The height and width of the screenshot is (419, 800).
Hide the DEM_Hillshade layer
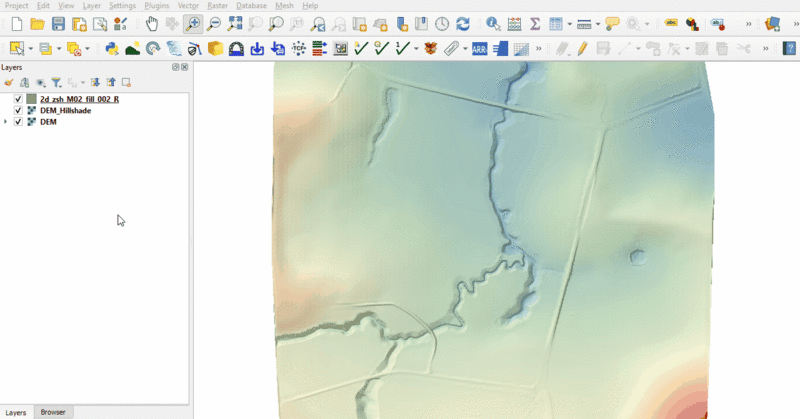18,111
